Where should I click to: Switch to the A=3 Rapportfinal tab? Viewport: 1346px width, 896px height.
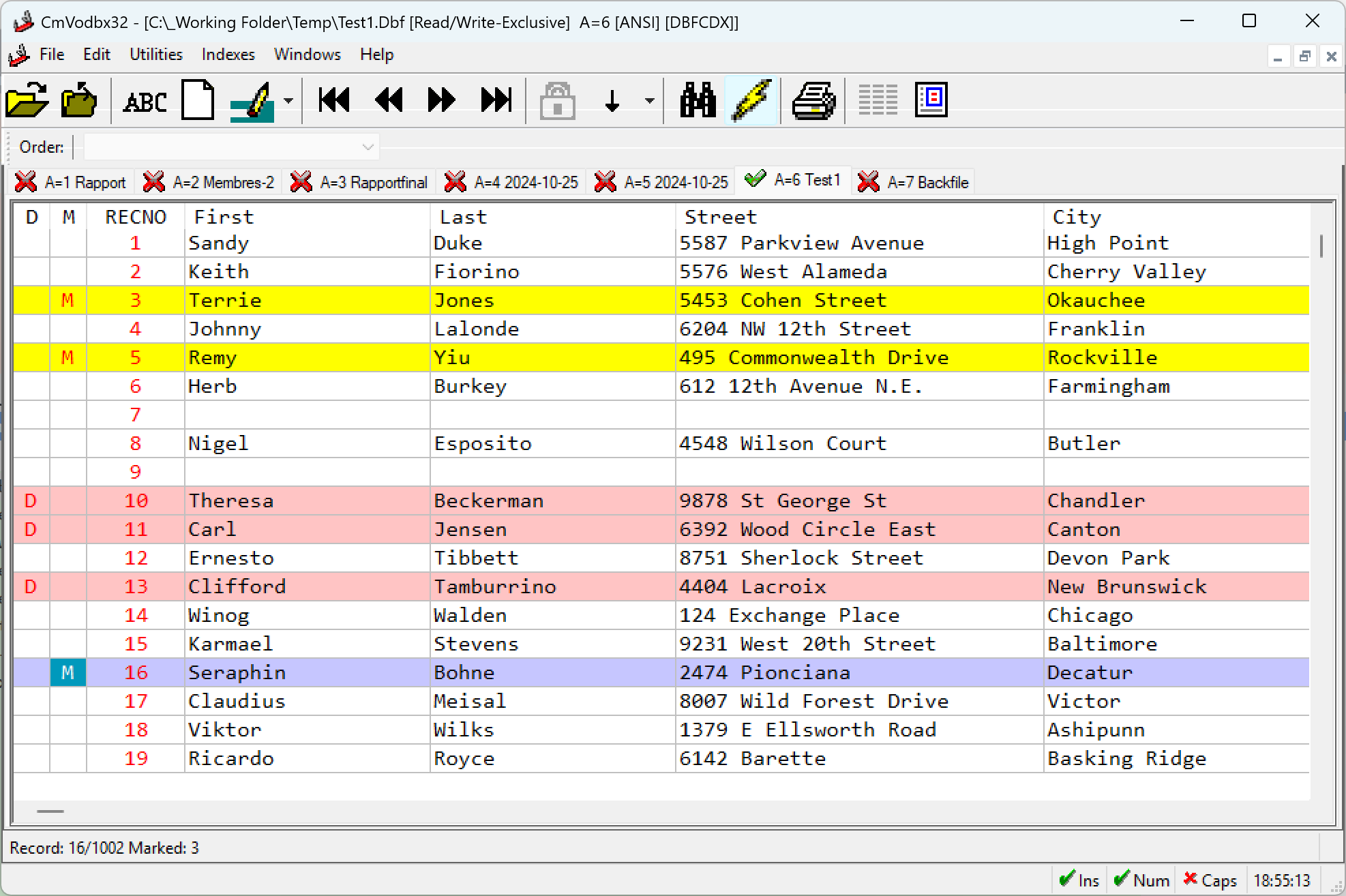point(360,182)
